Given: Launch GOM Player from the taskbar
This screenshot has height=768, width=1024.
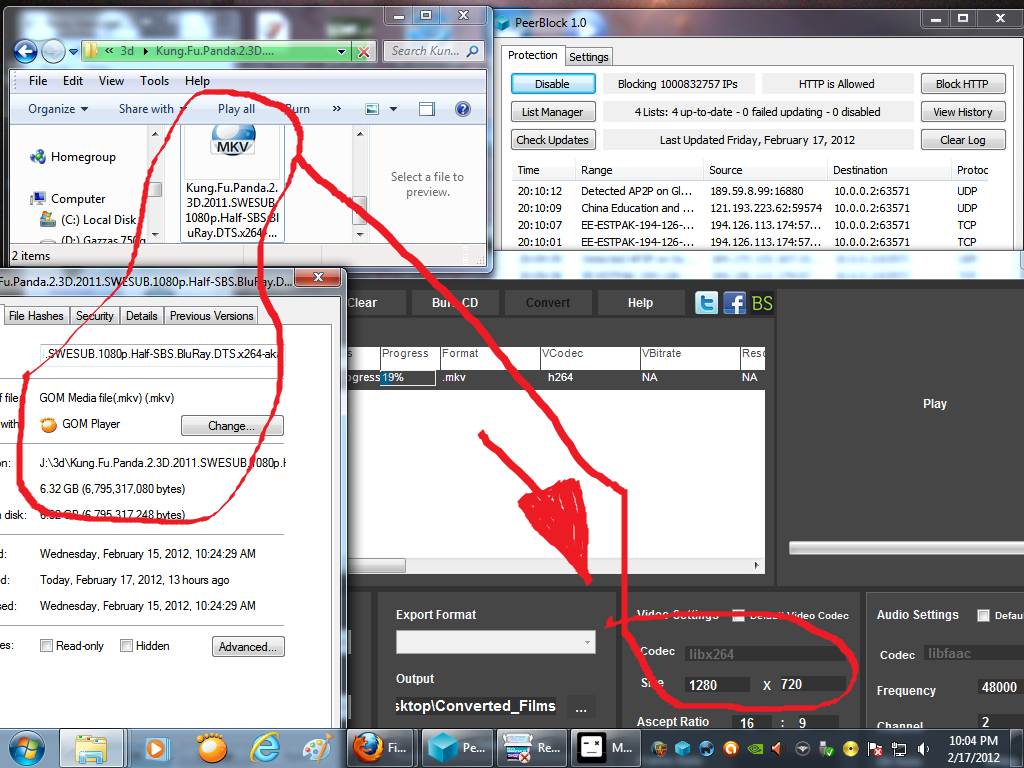Looking at the screenshot, I should click(x=211, y=747).
